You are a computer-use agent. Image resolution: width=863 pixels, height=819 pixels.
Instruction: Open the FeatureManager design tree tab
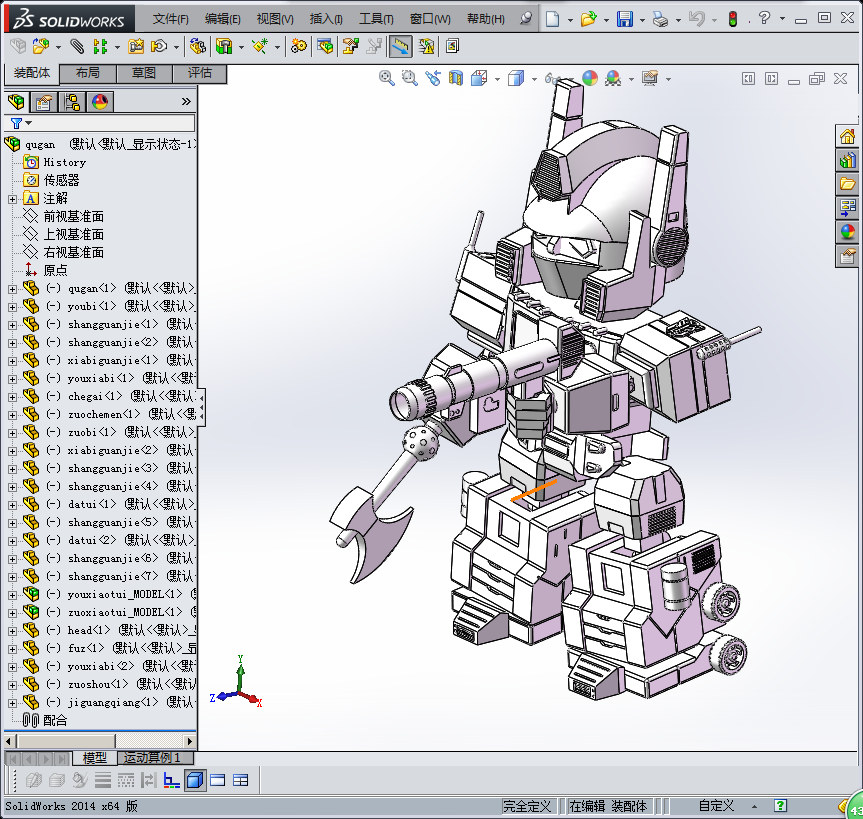[x=17, y=102]
